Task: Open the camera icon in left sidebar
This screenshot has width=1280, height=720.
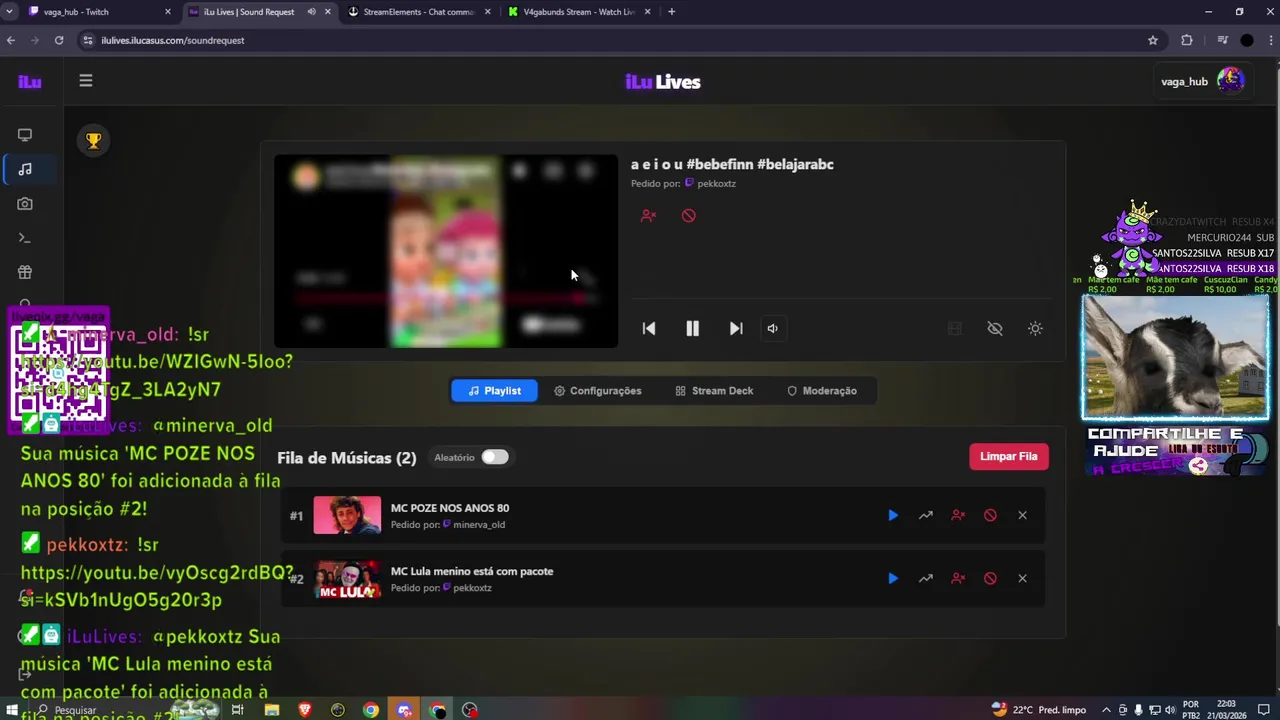Action: [x=25, y=204]
